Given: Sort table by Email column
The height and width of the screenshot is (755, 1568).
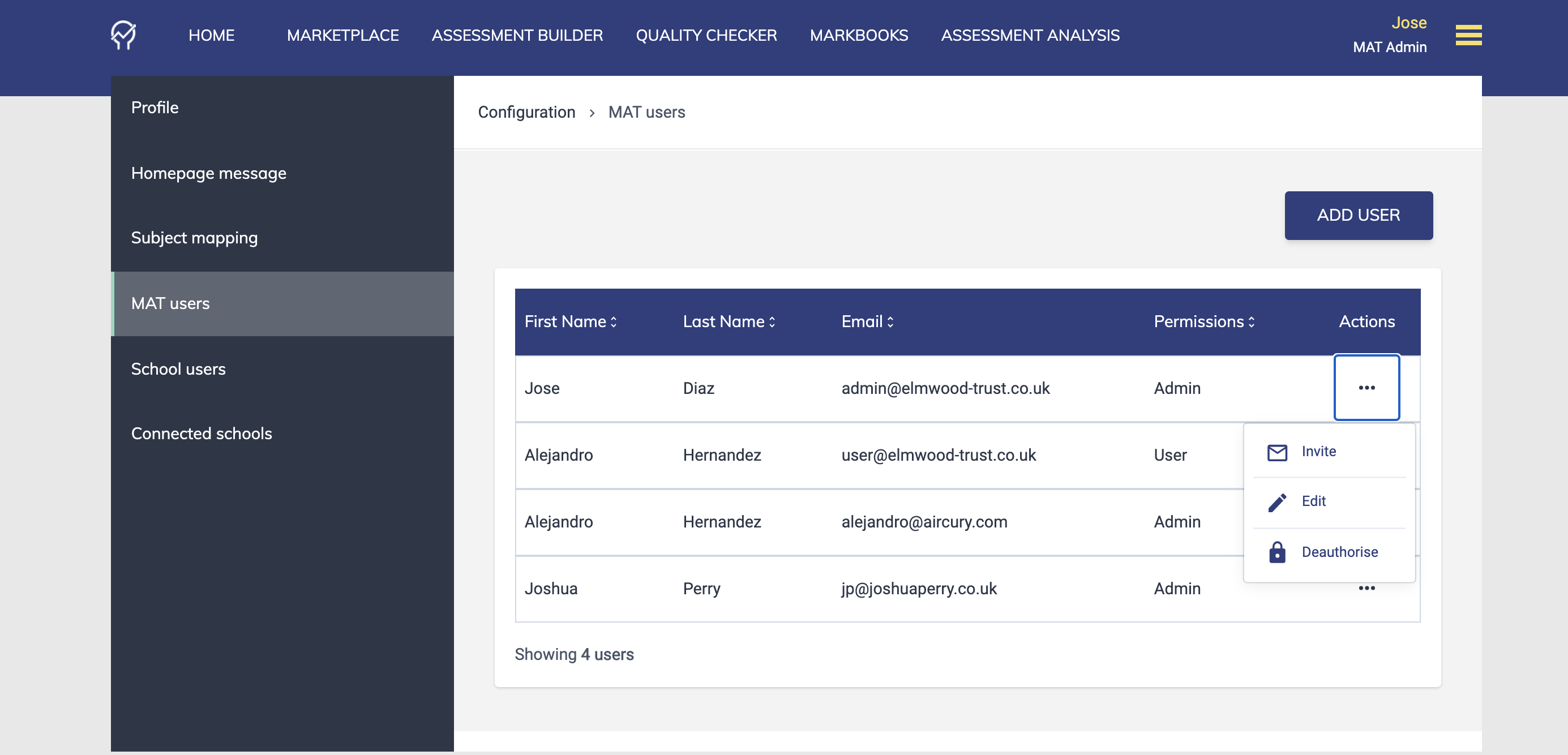Looking at the screenshot, I should pyautogui.click(x=867, y=322).
